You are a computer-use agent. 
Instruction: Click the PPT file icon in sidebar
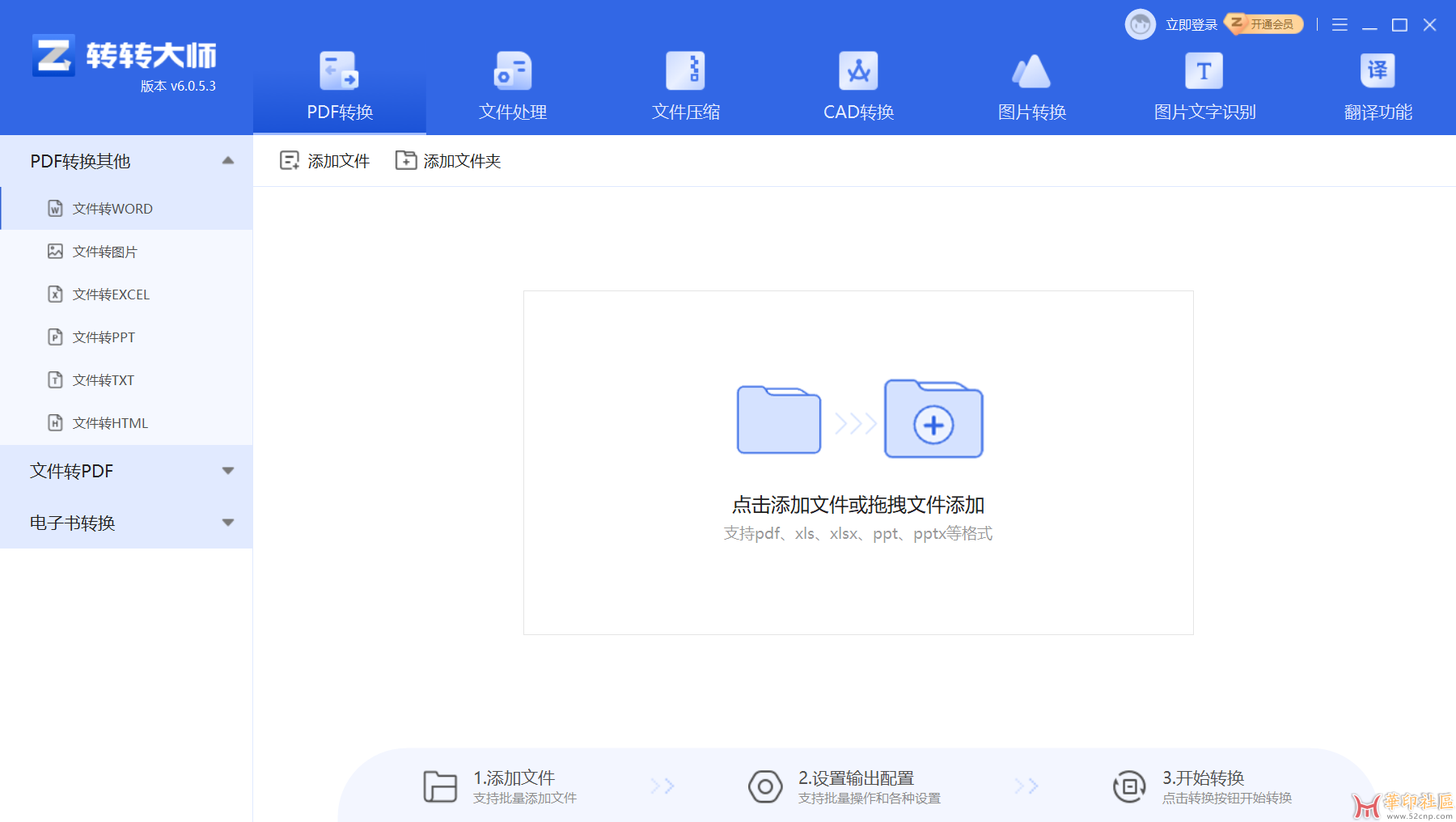point(55,337)
